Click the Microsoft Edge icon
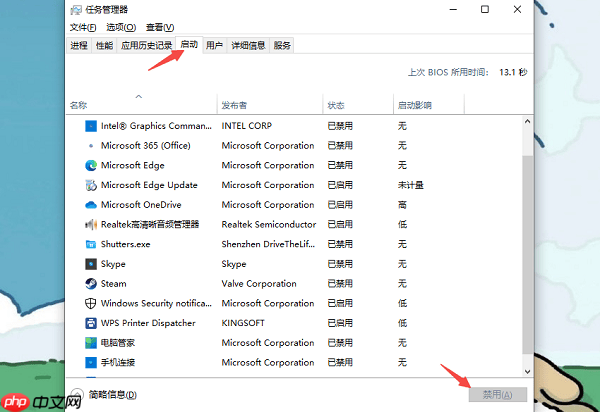 coord(91,165)
